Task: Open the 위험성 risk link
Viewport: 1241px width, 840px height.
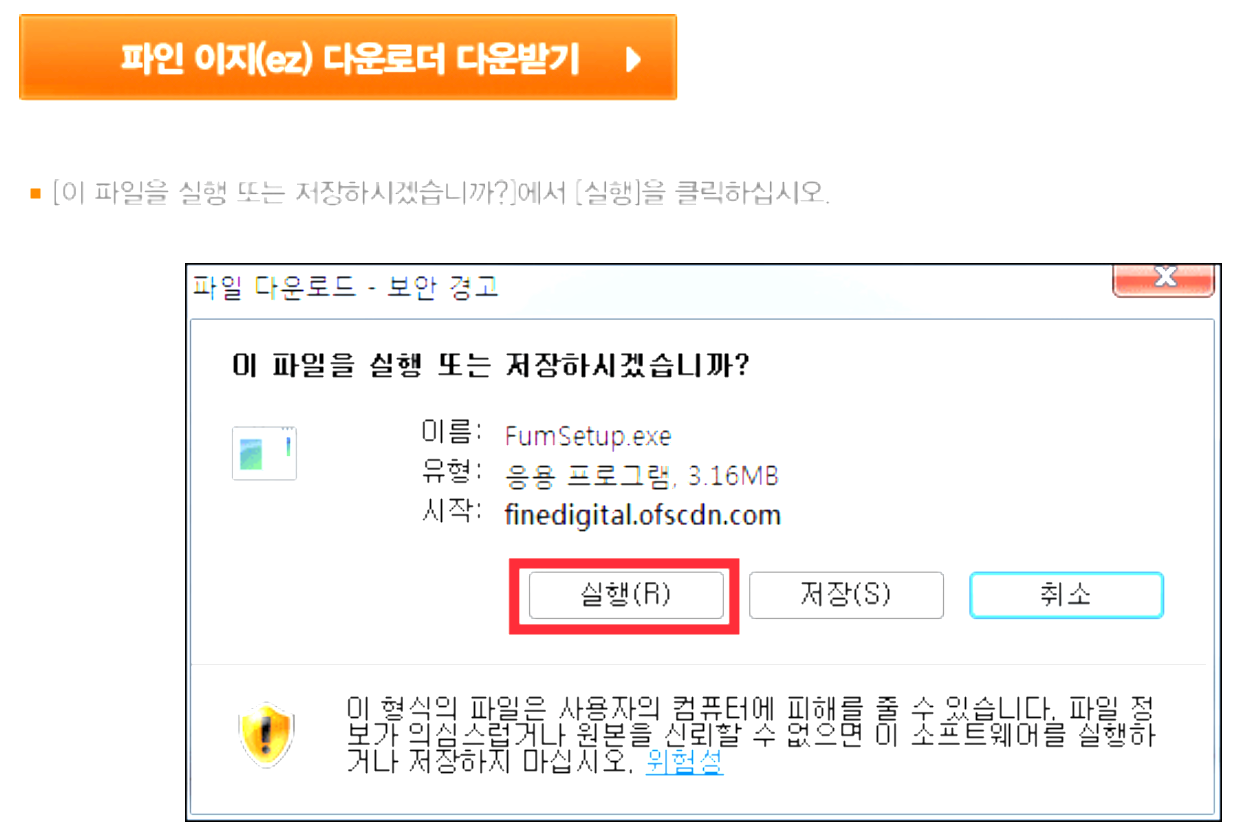Action: pyautogui.click(x=684, y=763)
